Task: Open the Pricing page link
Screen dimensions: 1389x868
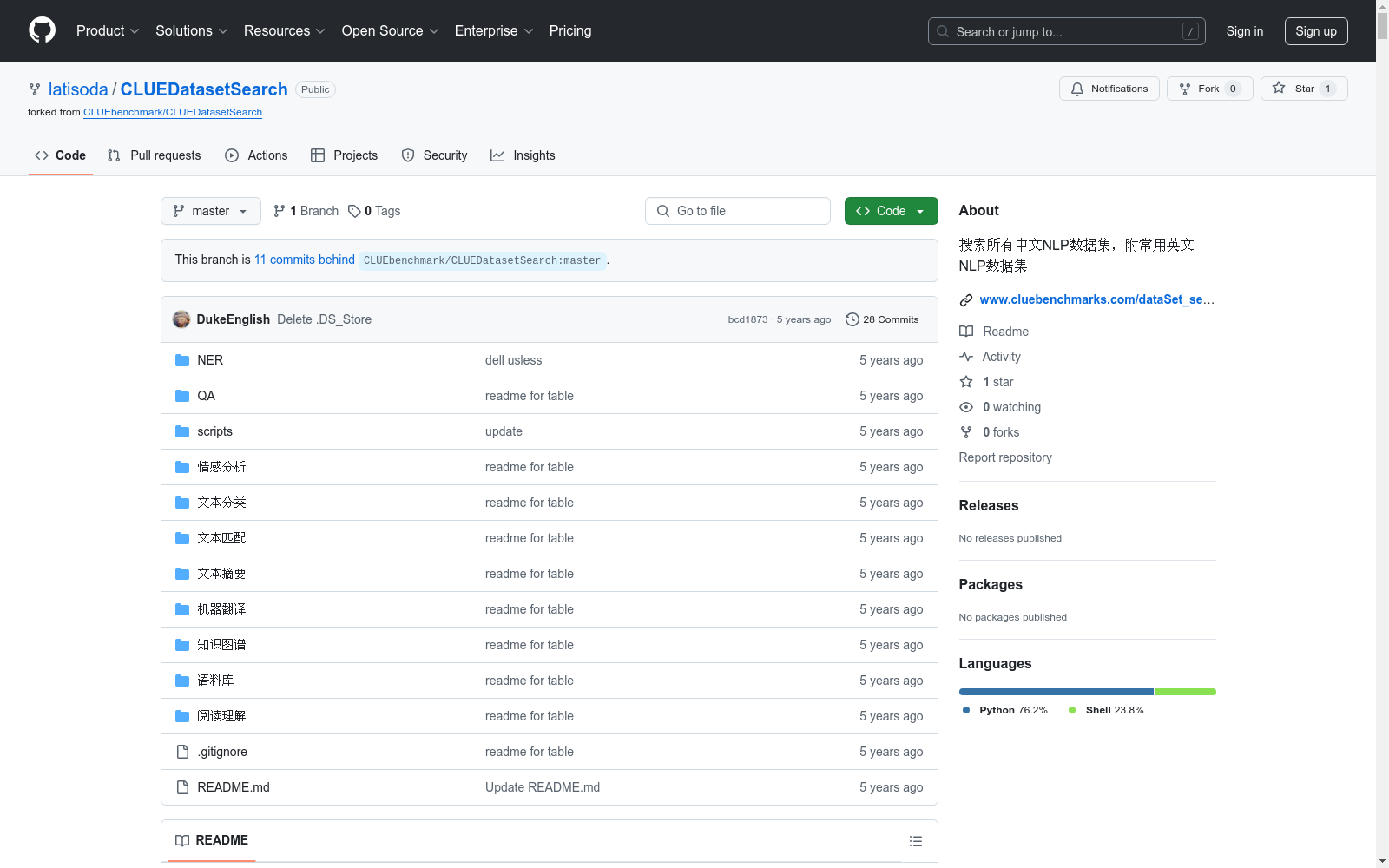Action: pyautogui.click(x=570, y=30)
